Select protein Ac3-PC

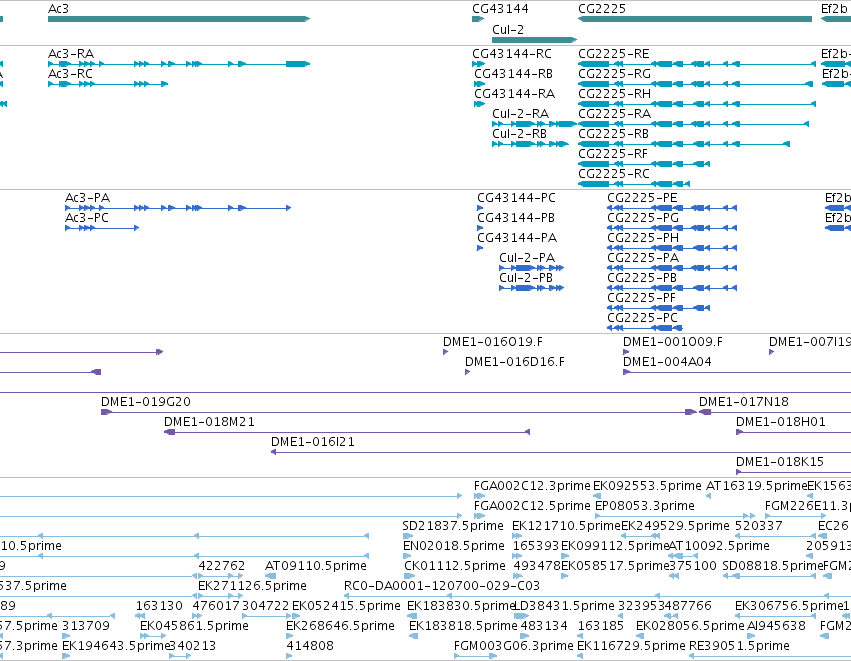pos(86,218)
